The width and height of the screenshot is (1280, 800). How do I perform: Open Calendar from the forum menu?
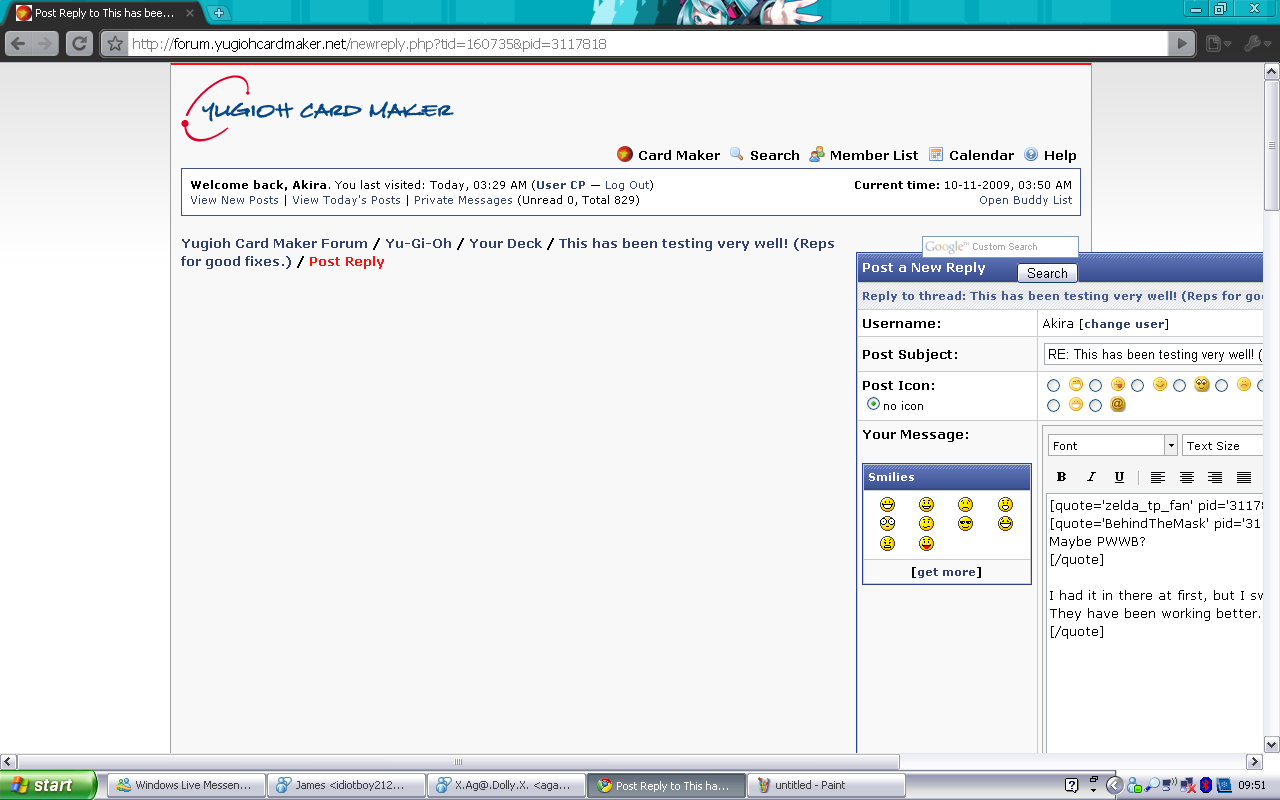click(980, 155)
